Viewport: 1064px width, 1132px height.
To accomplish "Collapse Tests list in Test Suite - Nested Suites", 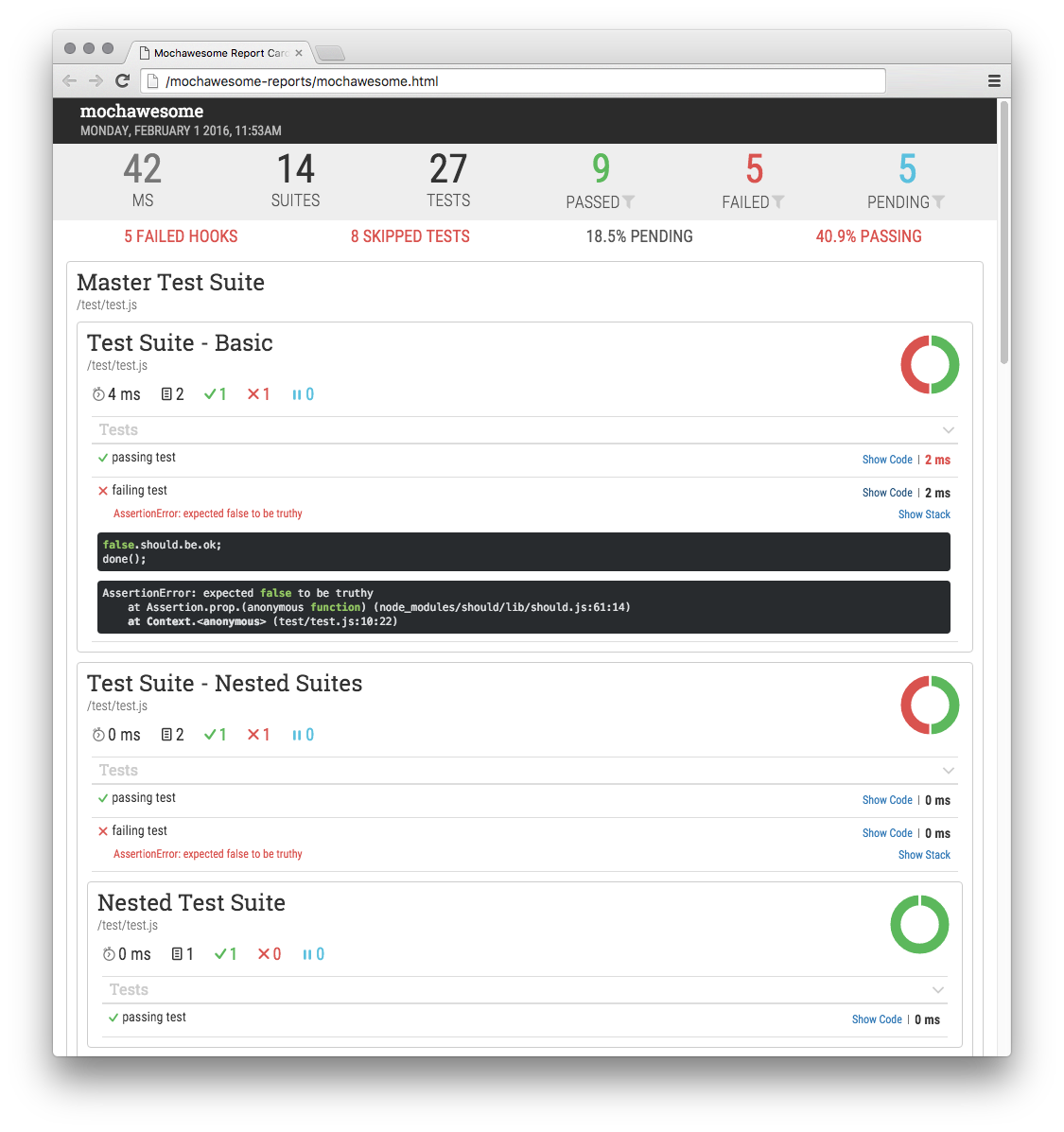I will coord(949,771).
